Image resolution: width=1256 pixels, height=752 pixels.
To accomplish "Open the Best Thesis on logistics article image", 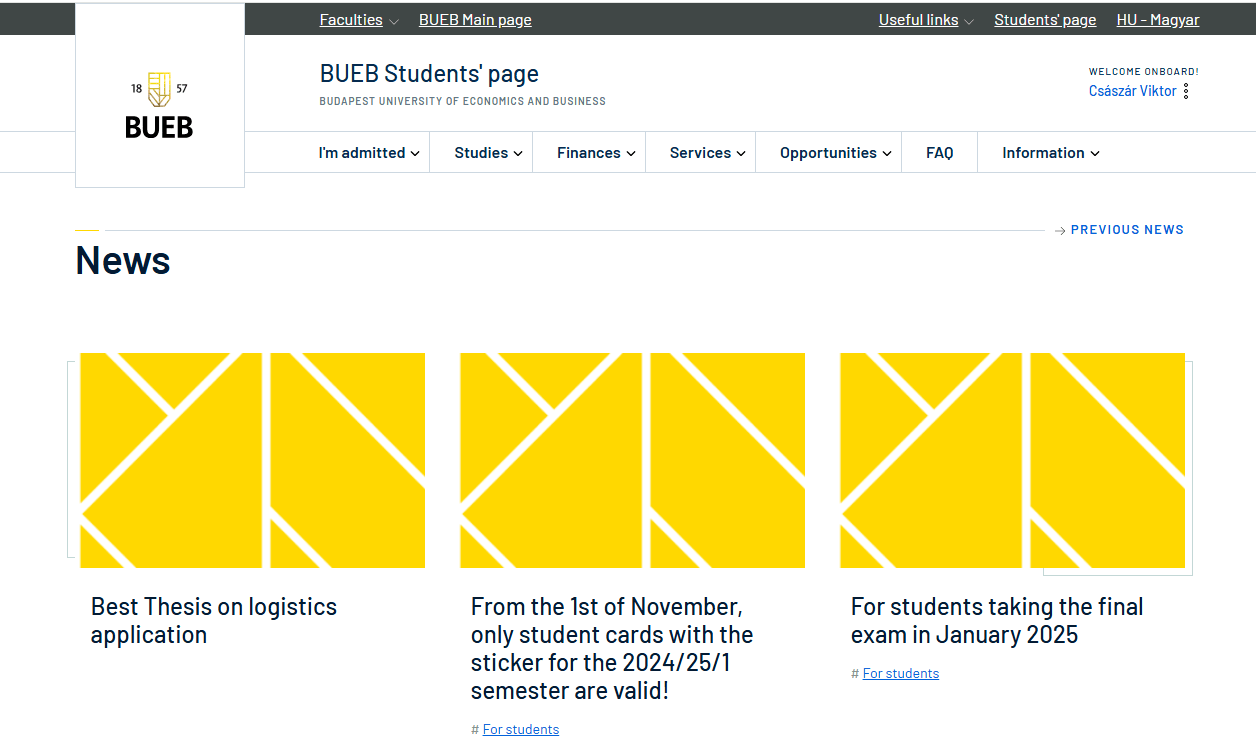I will 252,460.
